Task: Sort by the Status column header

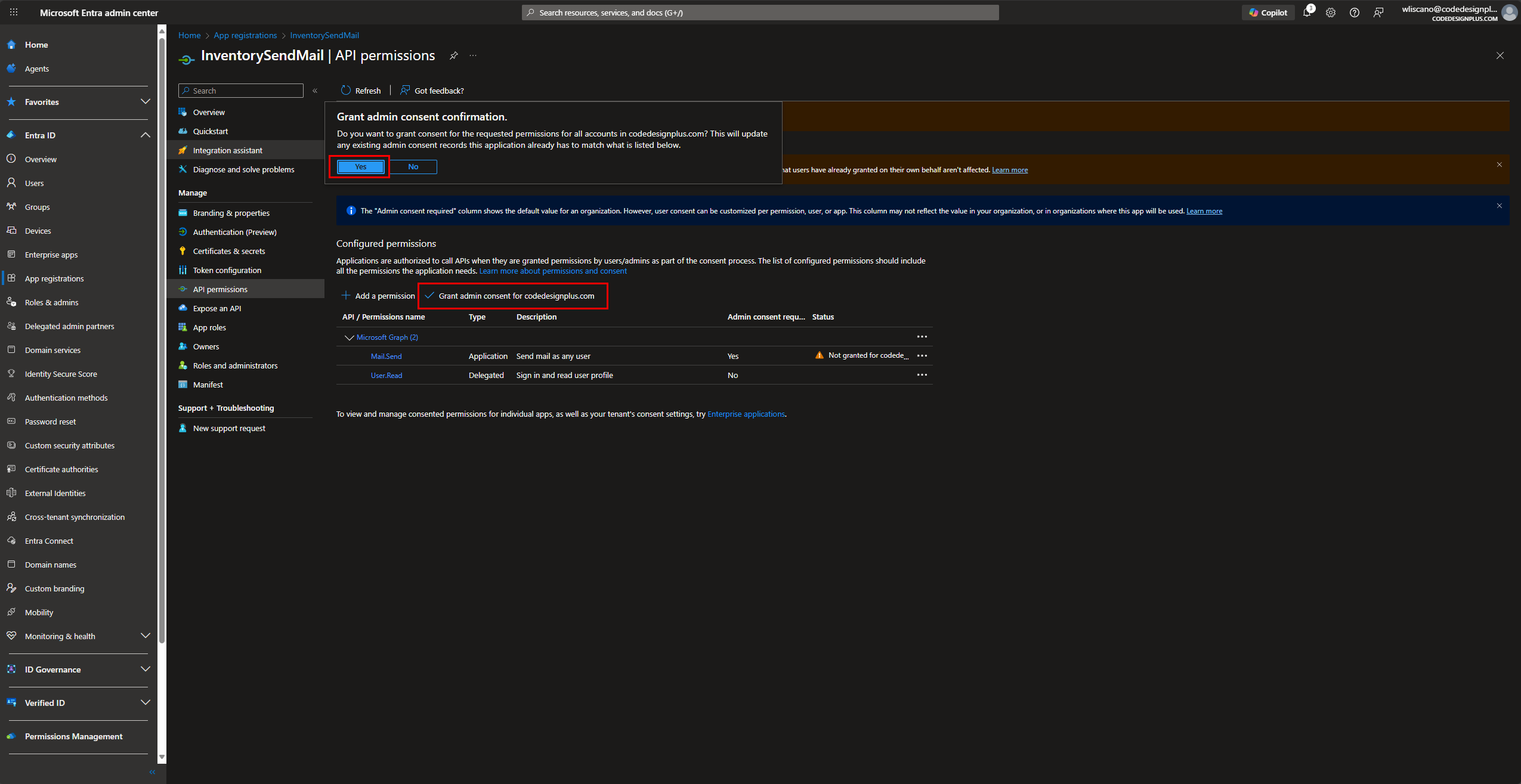Action: 823,317
